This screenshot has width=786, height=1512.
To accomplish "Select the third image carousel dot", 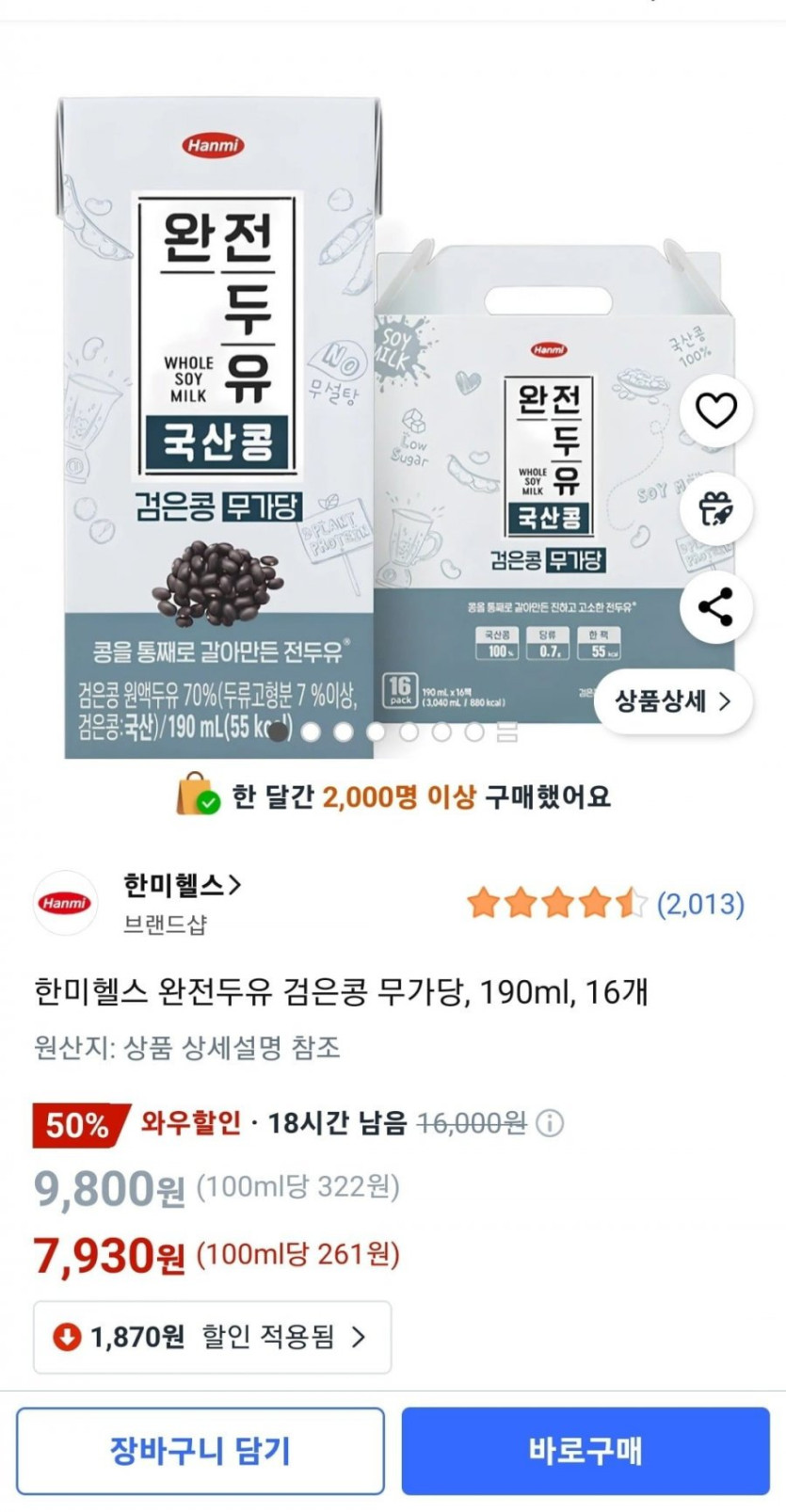I will pos(344,732).
